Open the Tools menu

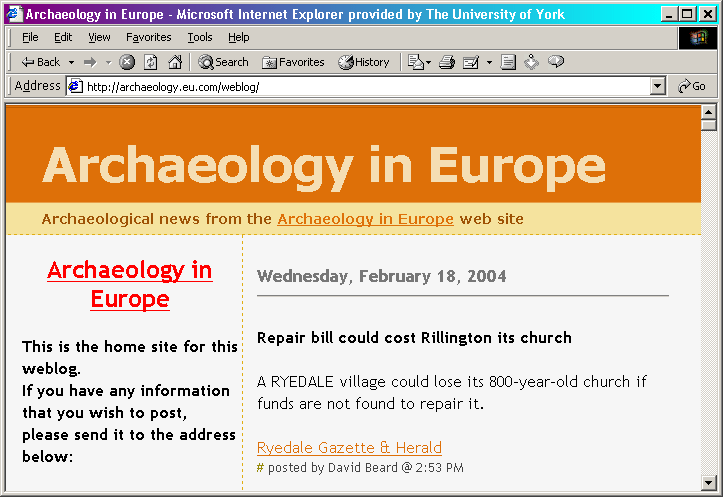[200, 37]
